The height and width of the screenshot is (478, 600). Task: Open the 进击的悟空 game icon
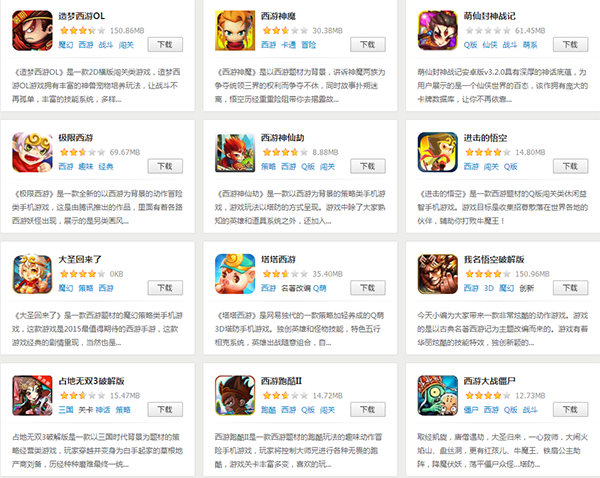tap(438, 152)
